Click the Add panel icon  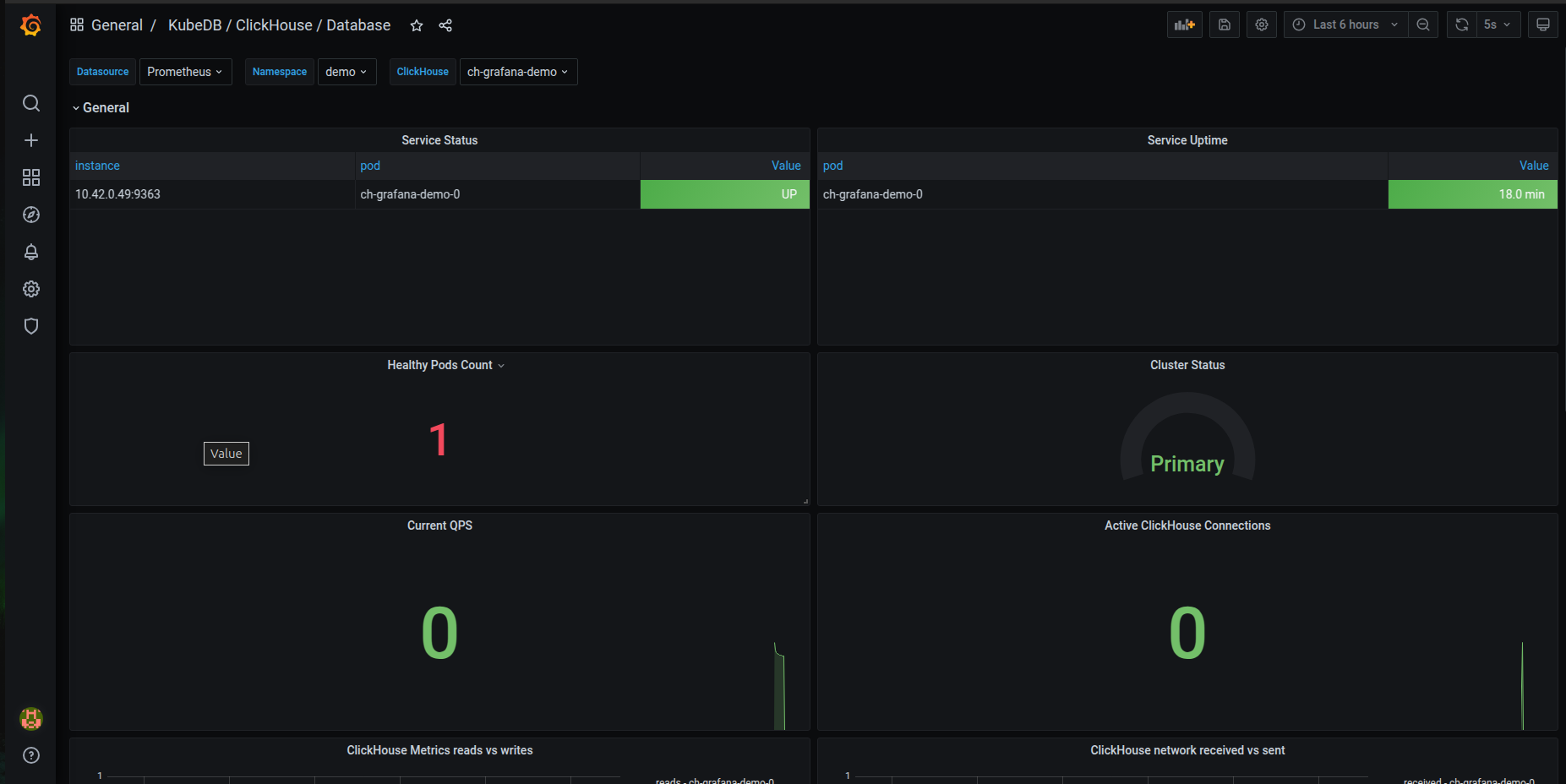[1185, 24]
